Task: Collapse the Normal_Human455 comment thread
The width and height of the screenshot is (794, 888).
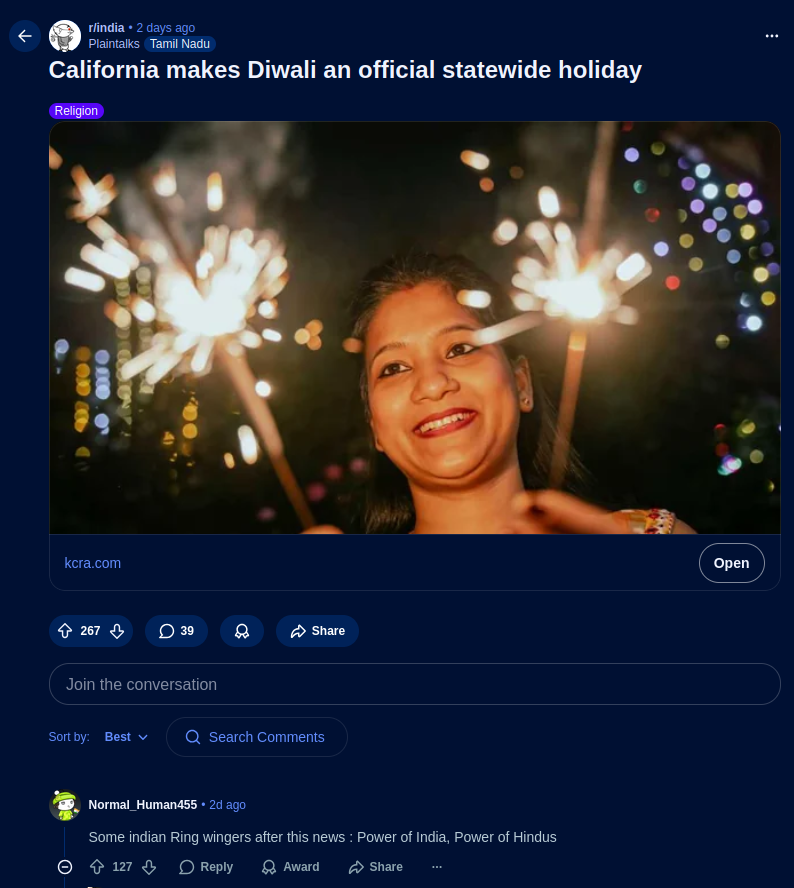Action: coord(65,867)
